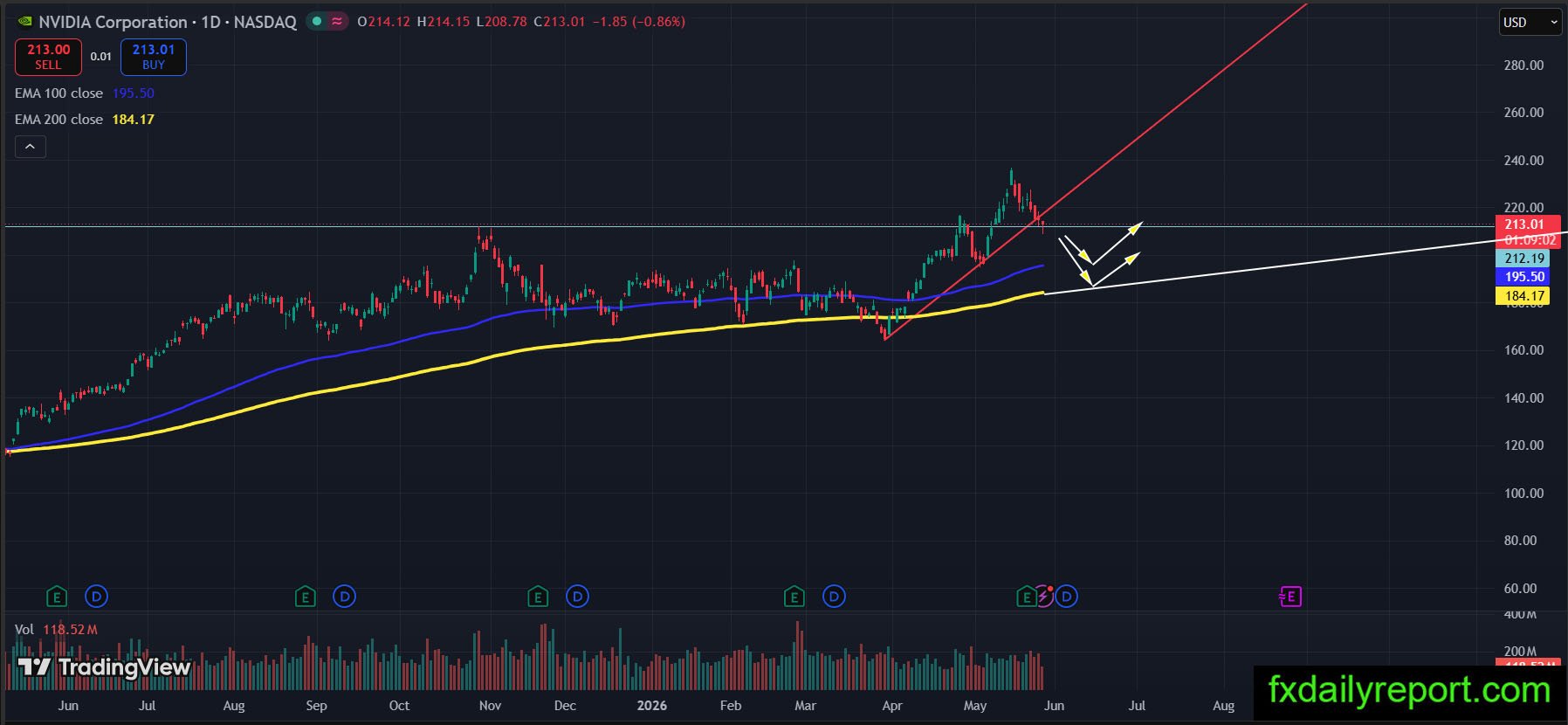Viewport: 1568px width, 725px height.
Task: Click the 213.00 SELL button
Action: tap(48, 57)
